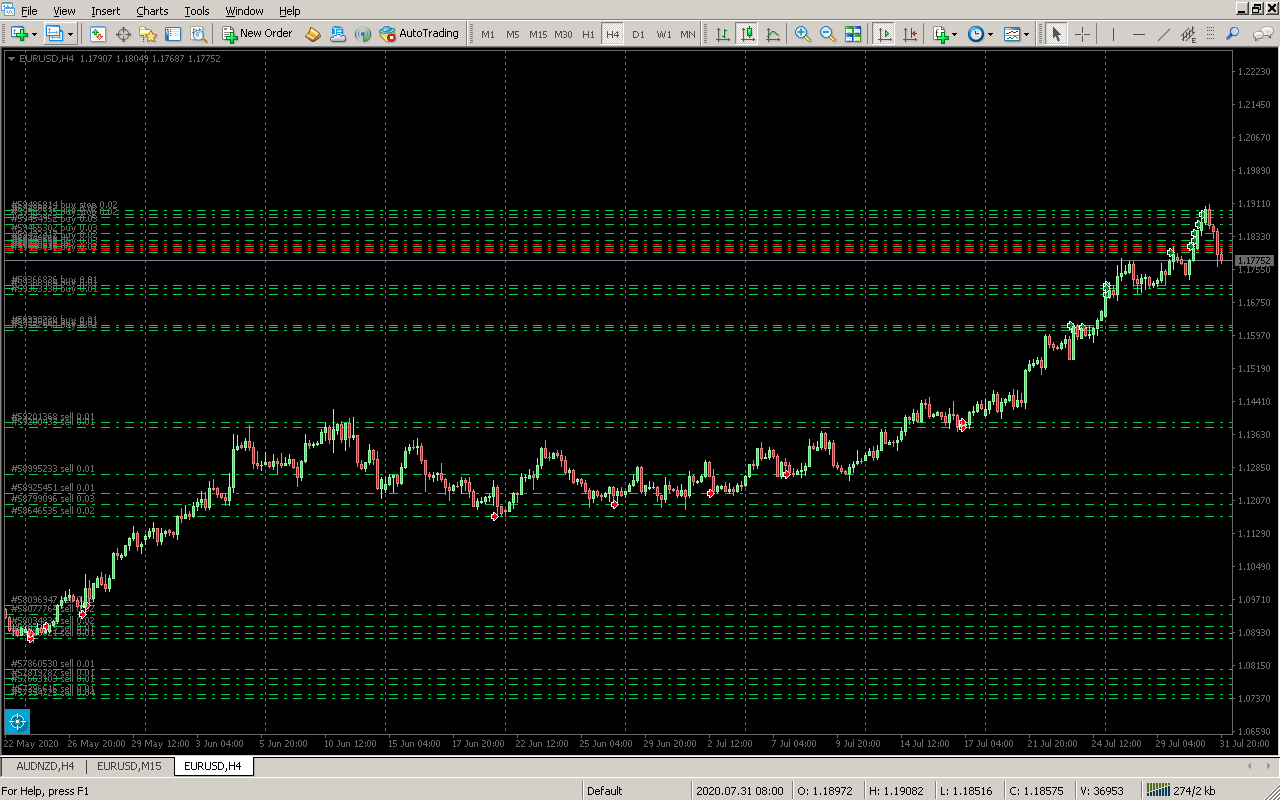Select the Equidistant Channel tool

point(1188,34)
